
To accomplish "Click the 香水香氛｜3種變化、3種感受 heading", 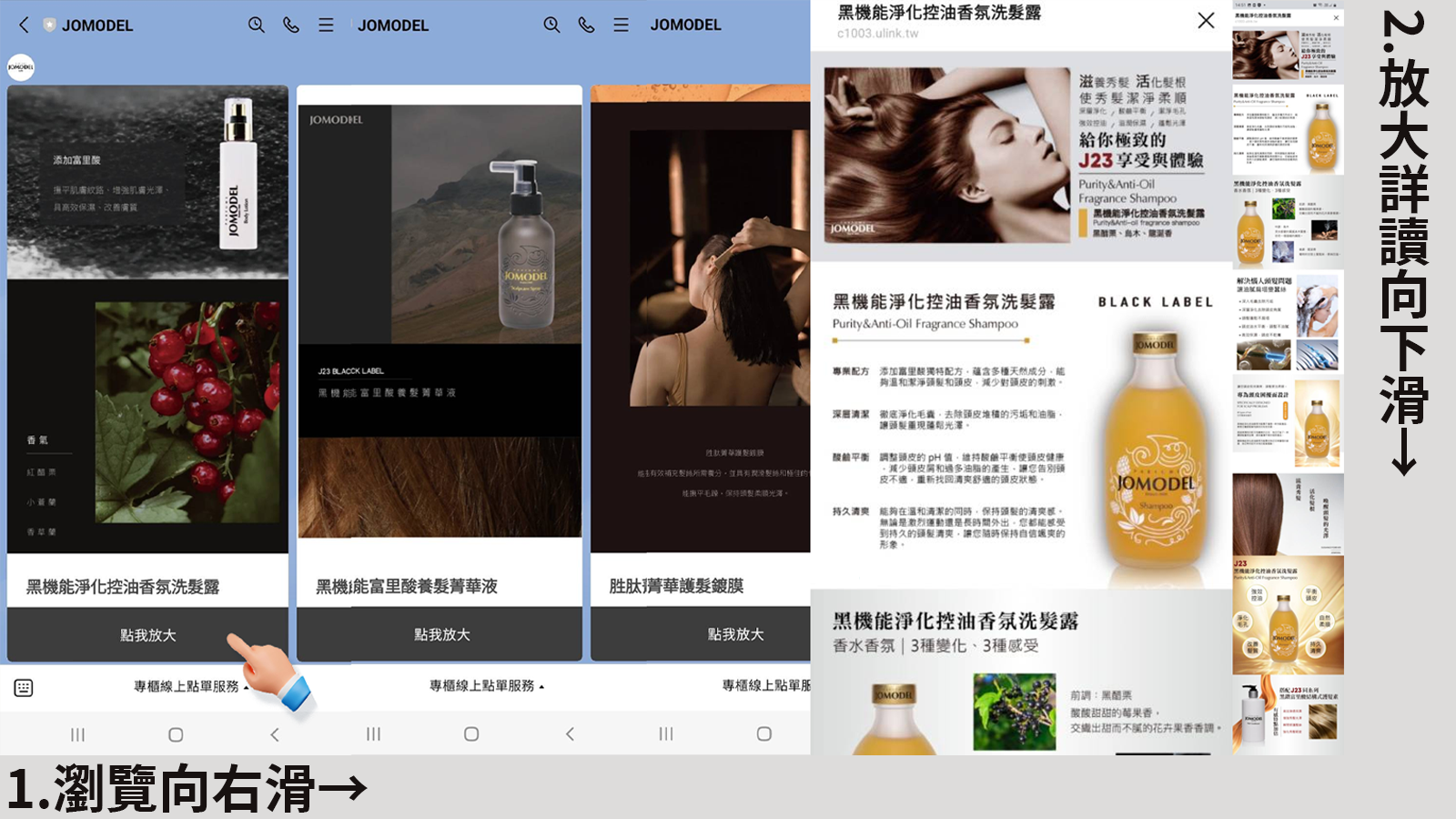I will tap(935, 646).
